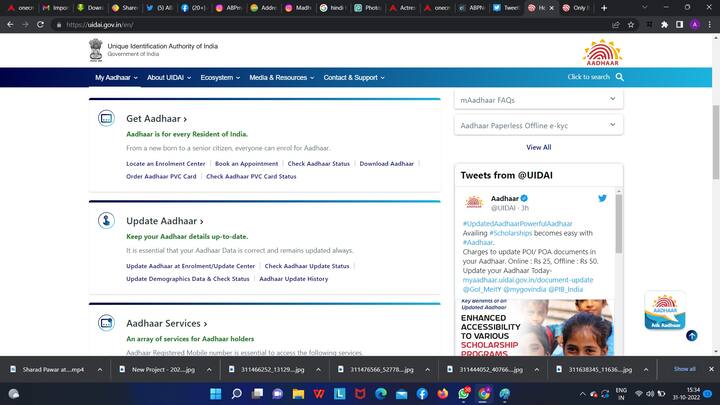Viewport: 720px width, 405px height.
Task: Click the Windows Start button
Action: (218, 393)
